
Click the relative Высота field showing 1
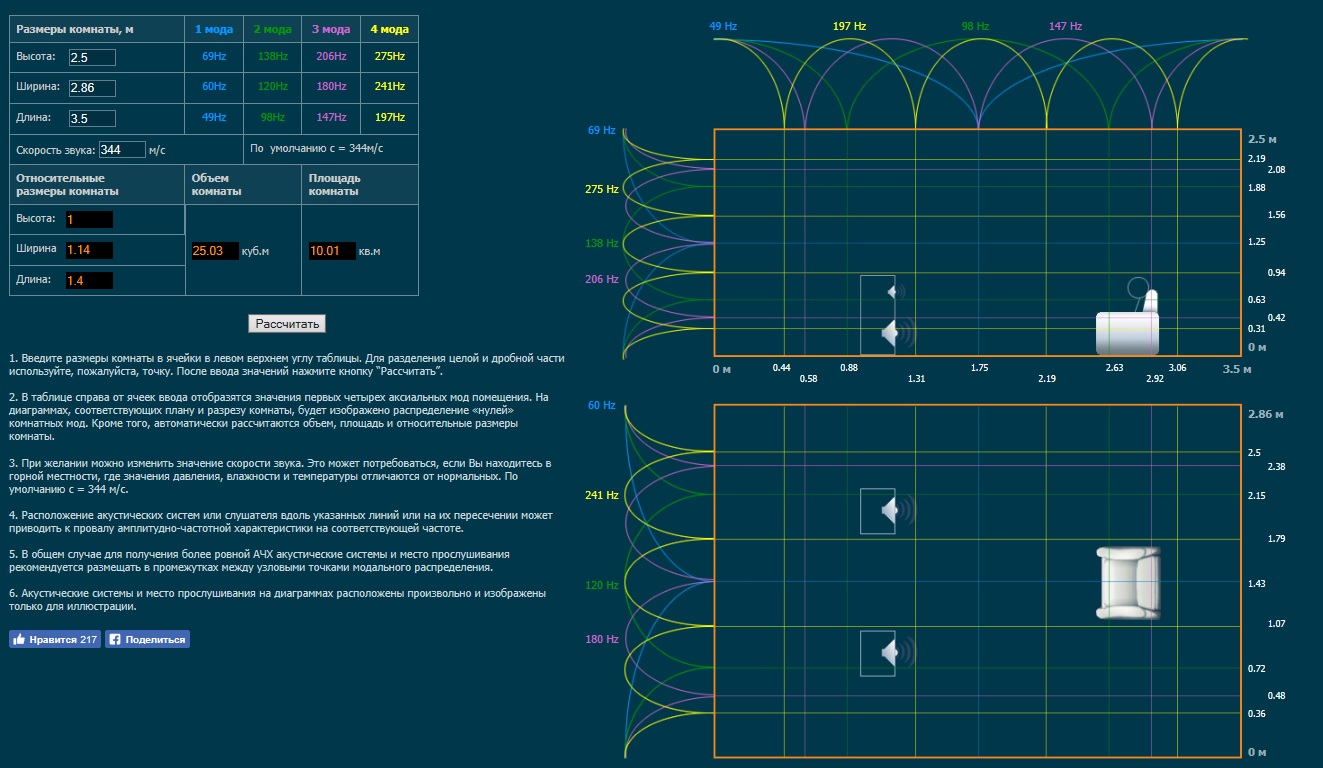89,219
